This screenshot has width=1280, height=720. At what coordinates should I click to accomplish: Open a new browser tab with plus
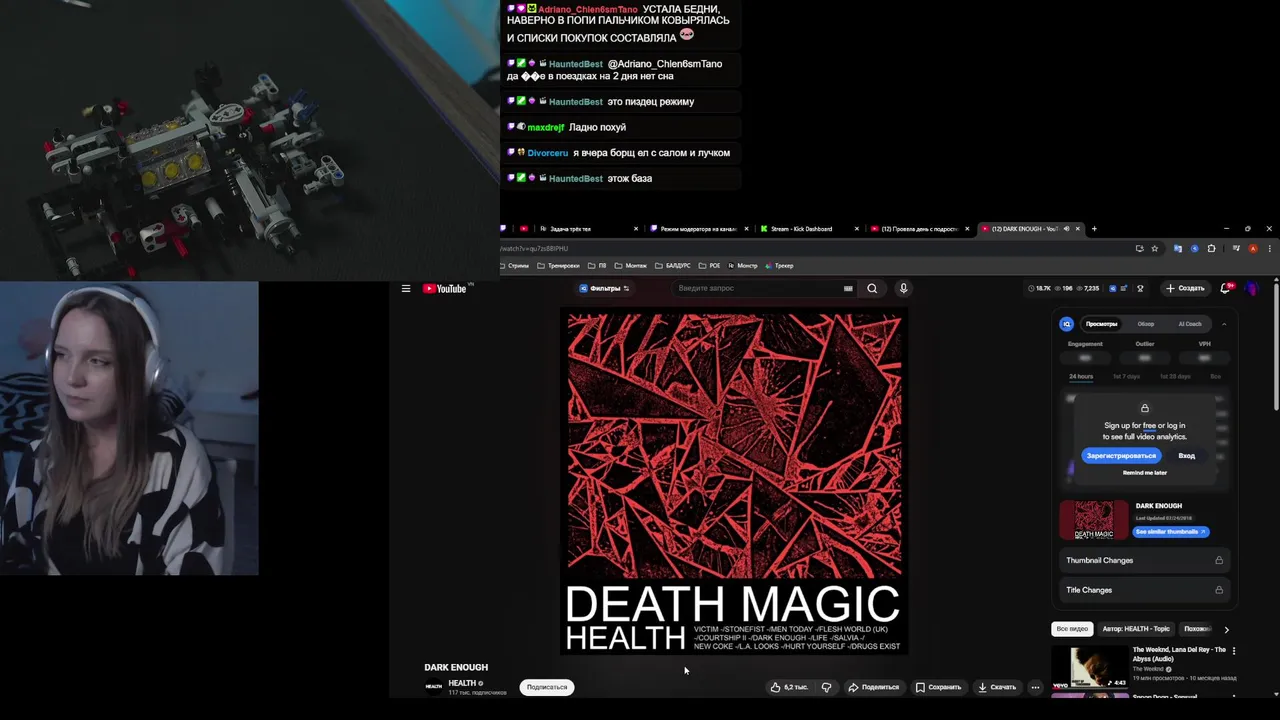(1094, 229)
